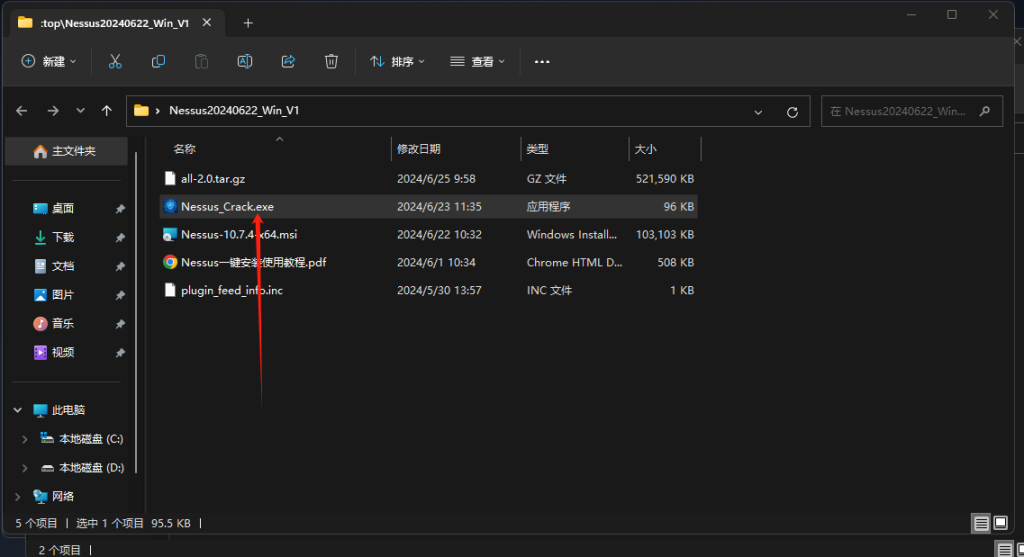Viewport: 1024px width, 557px height.
Task: Click the Share icon in toolbar
Action: coord(288,61)
